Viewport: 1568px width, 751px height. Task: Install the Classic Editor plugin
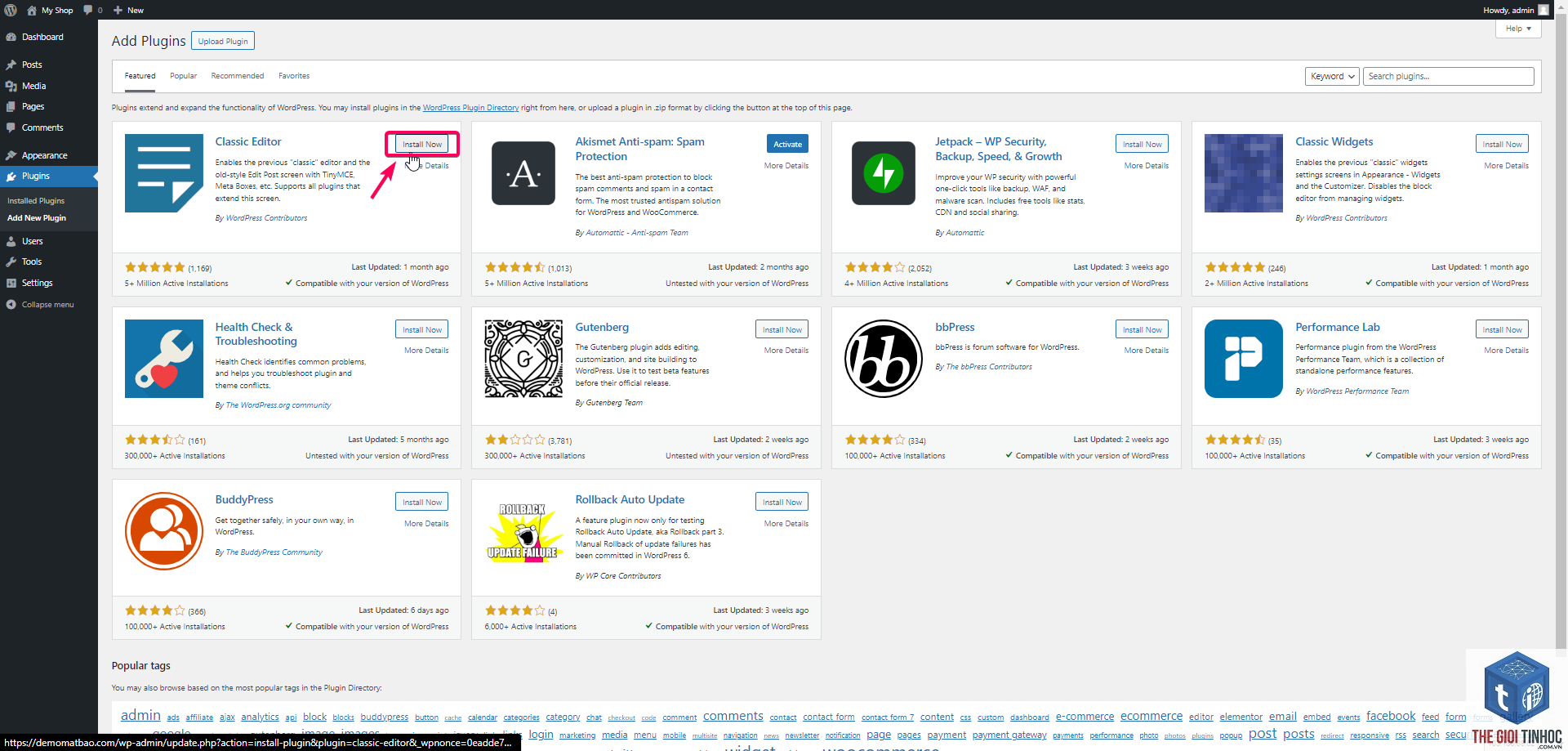422,144
